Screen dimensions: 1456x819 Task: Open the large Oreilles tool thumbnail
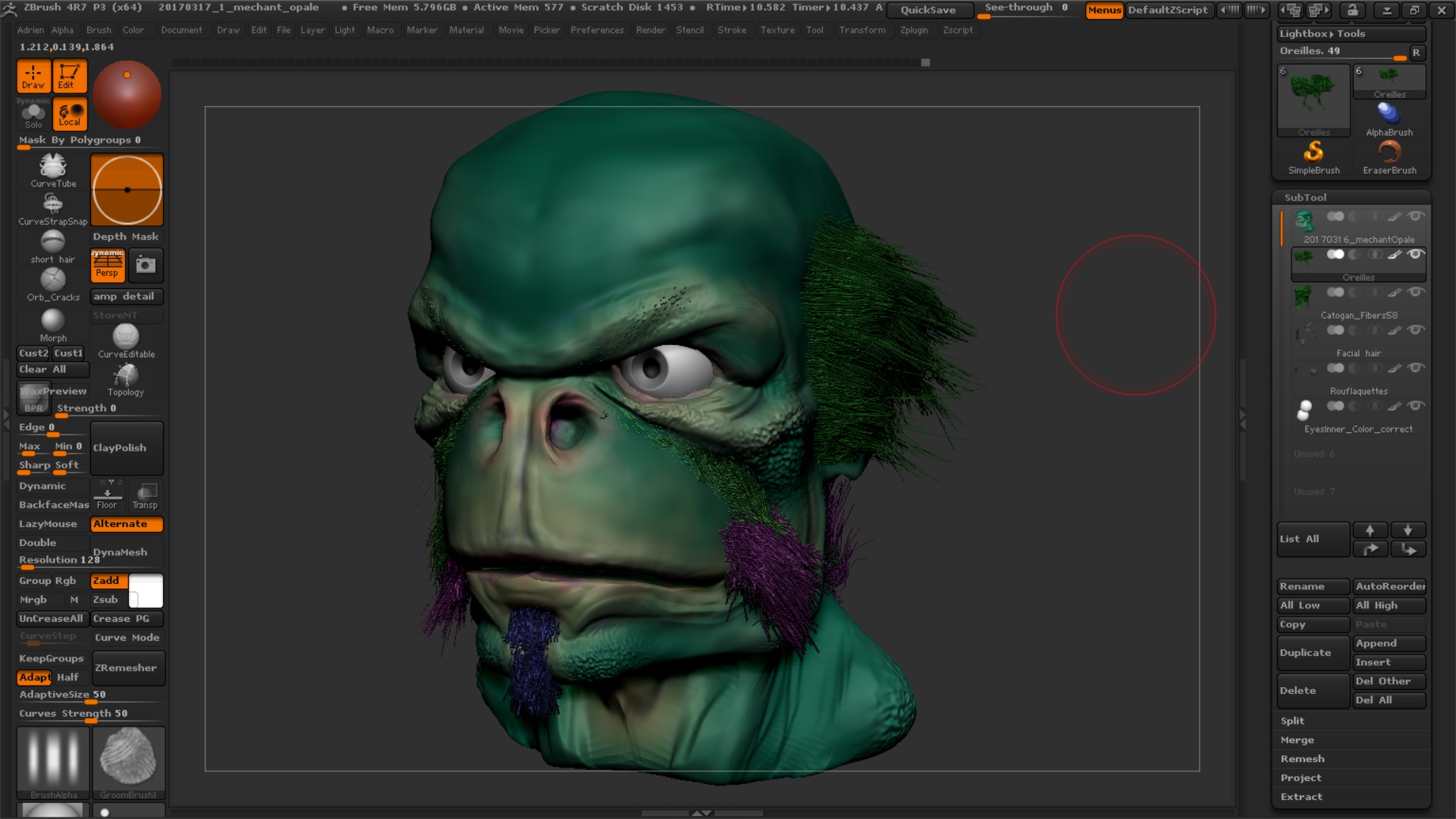[x=1313, y=100]
